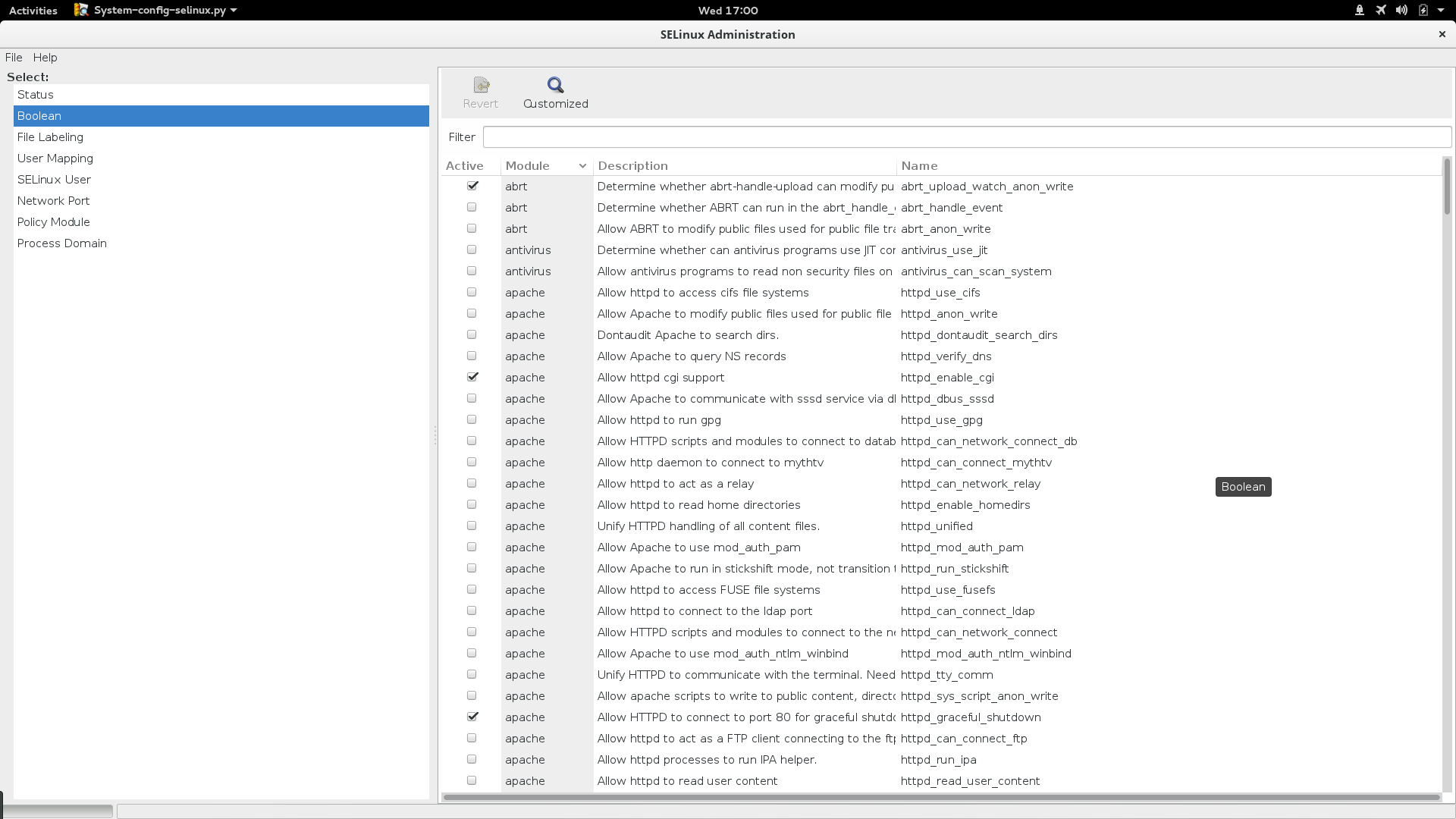
Task: Click the System-config-selinux app icon in top bar
Action: [x=81, y=10]
